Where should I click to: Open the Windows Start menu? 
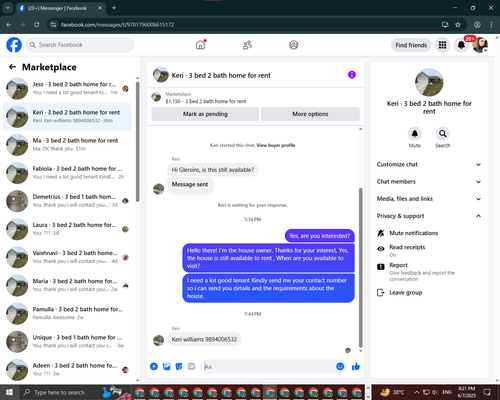(9, 392)
